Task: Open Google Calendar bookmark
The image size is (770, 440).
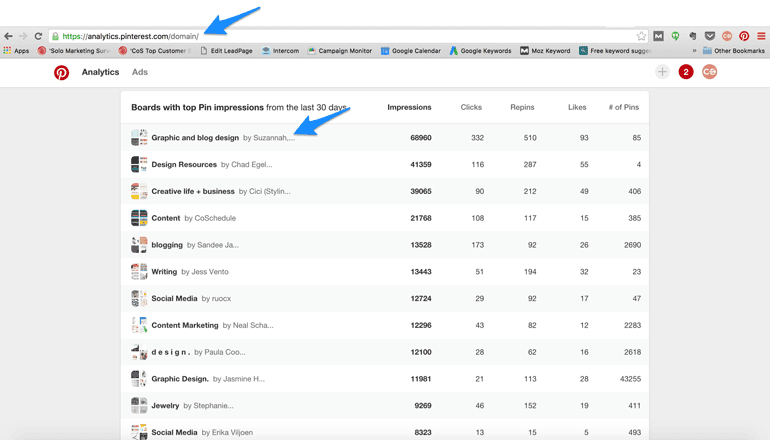Action: pos(411,51)
